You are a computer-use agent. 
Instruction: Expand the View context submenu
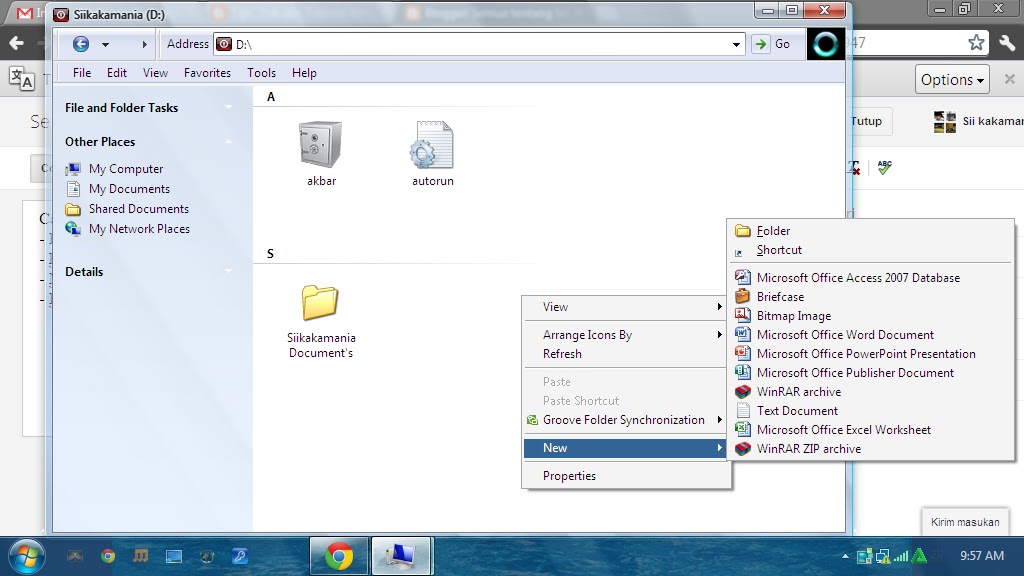626,306
